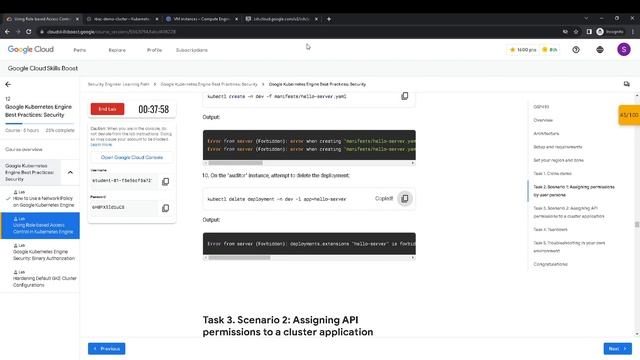
Task: Click the browser address bar
Action: [298, 31]
